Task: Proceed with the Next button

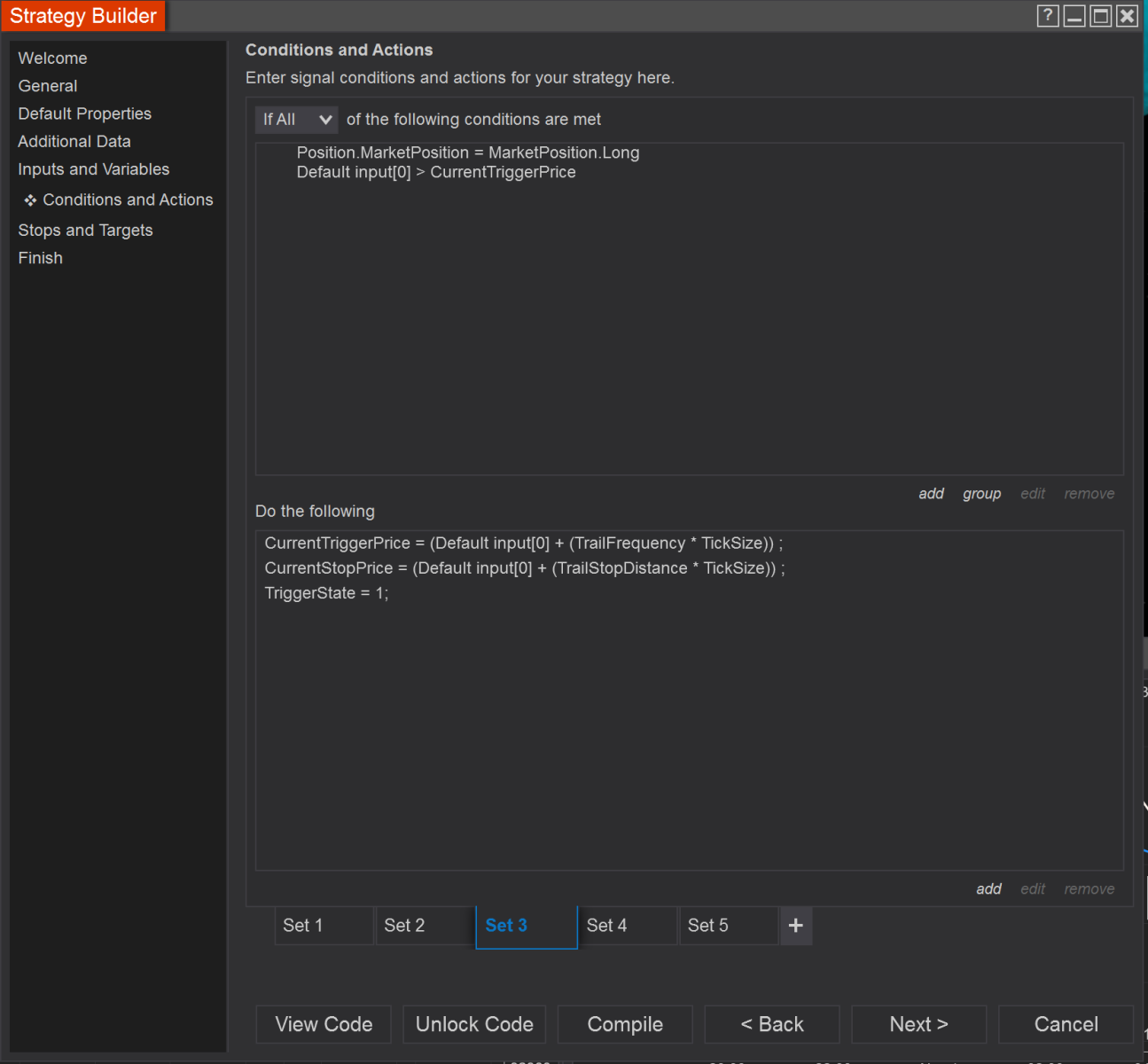Action: [918, 1025]
